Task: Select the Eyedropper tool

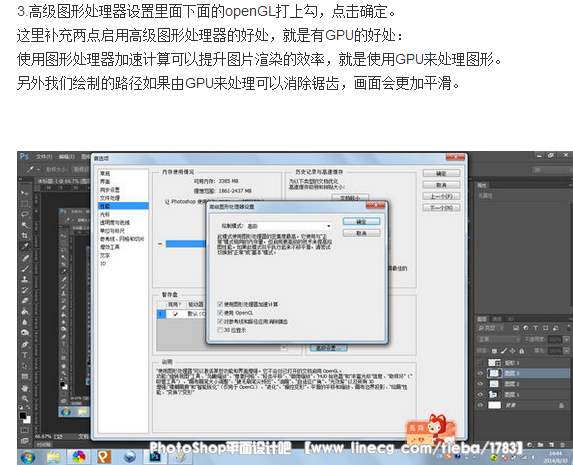Action: click(24, 246)
